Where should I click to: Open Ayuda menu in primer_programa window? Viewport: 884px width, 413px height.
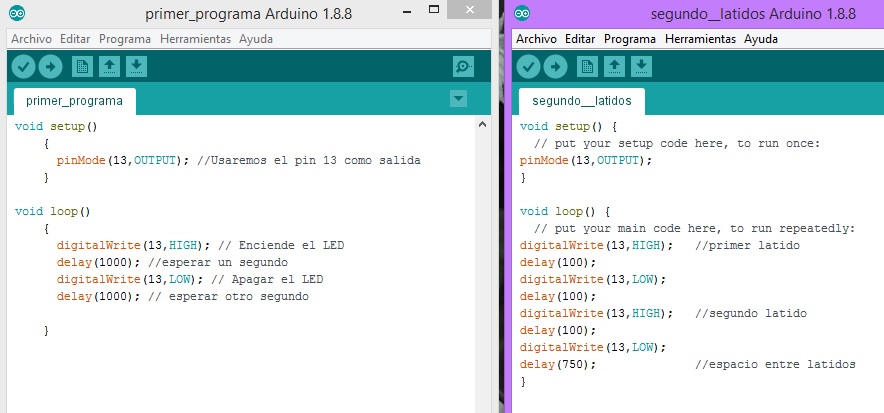[x=255, y=39]
